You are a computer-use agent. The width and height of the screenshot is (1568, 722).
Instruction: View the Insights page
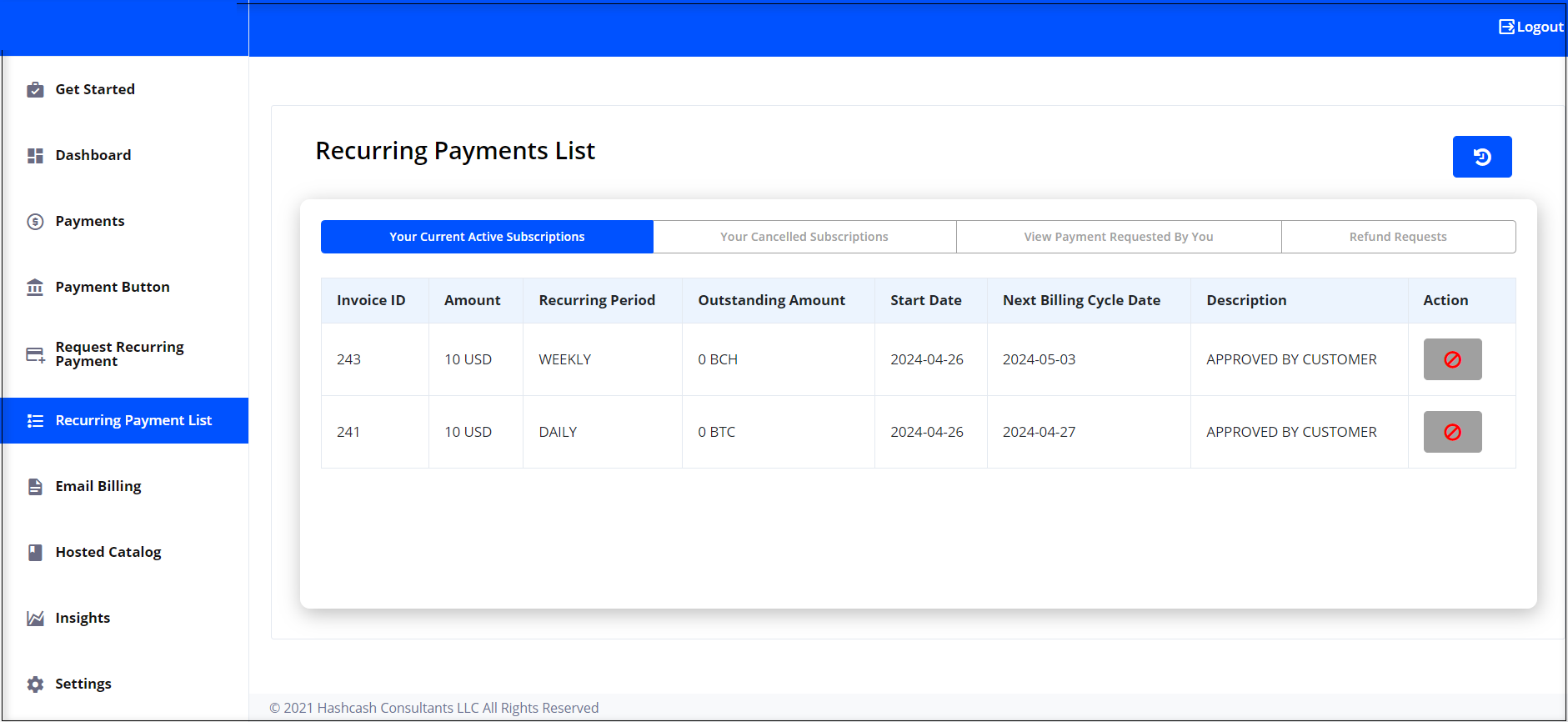125,618
